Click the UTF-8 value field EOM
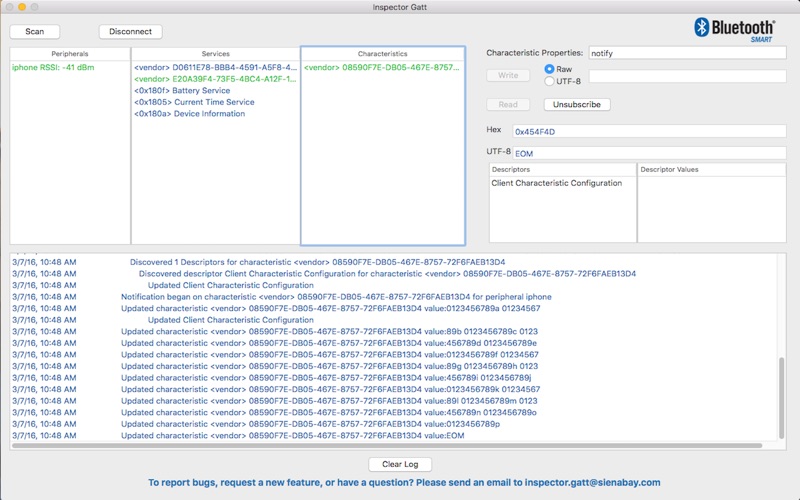The image size is (800, 500). coord(649,154)
